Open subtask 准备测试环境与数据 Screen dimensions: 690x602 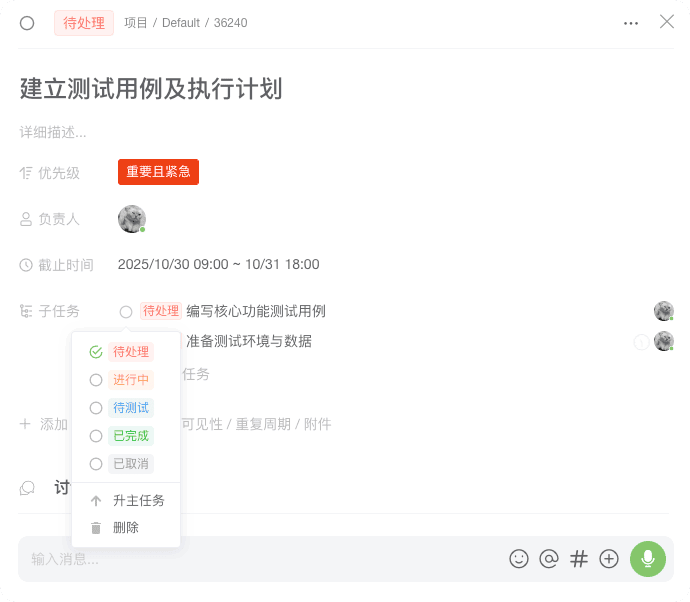tap(249, 341)
